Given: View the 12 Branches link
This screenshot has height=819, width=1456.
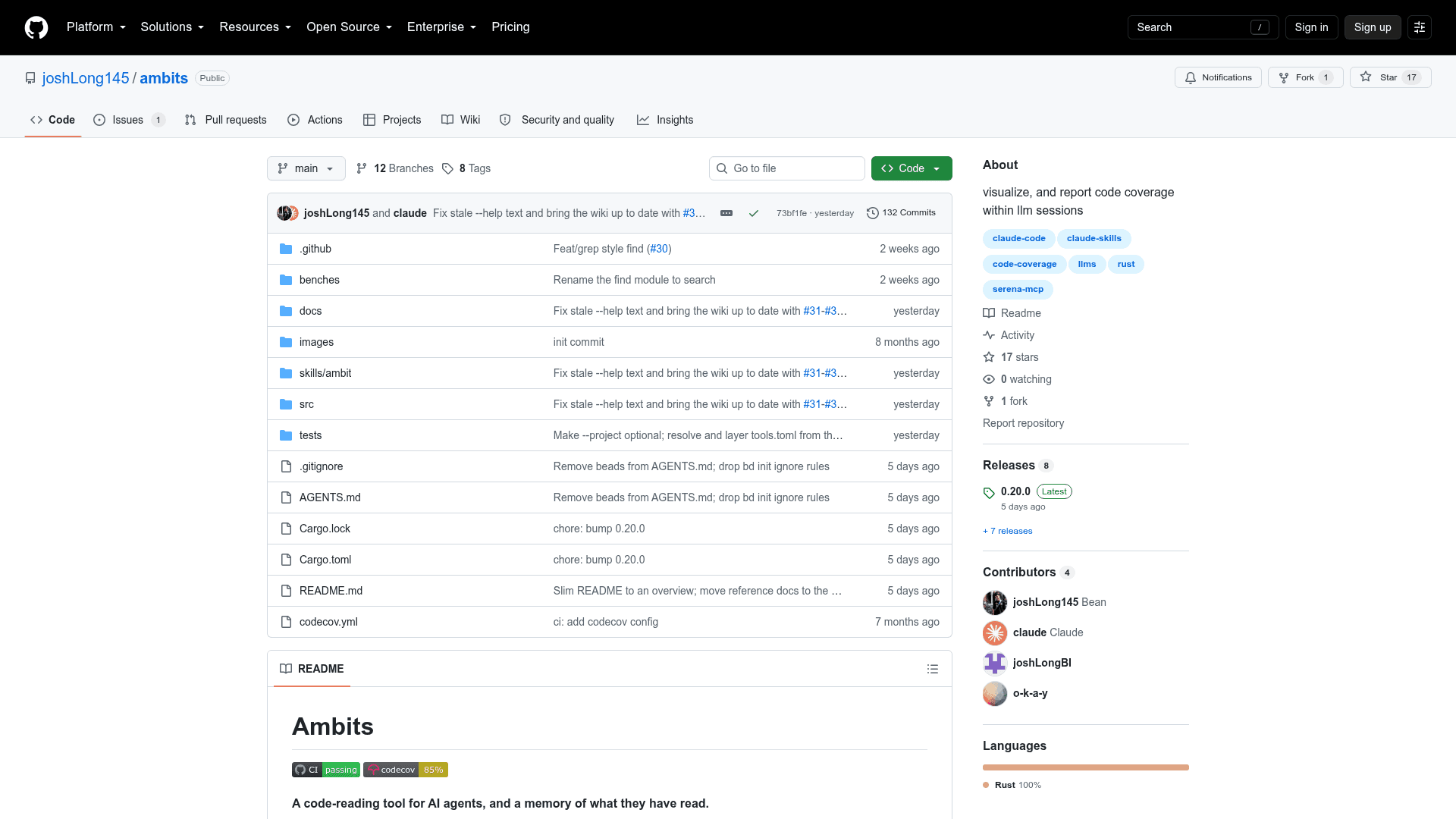Looking at the screenshot, I should point(395,168).
